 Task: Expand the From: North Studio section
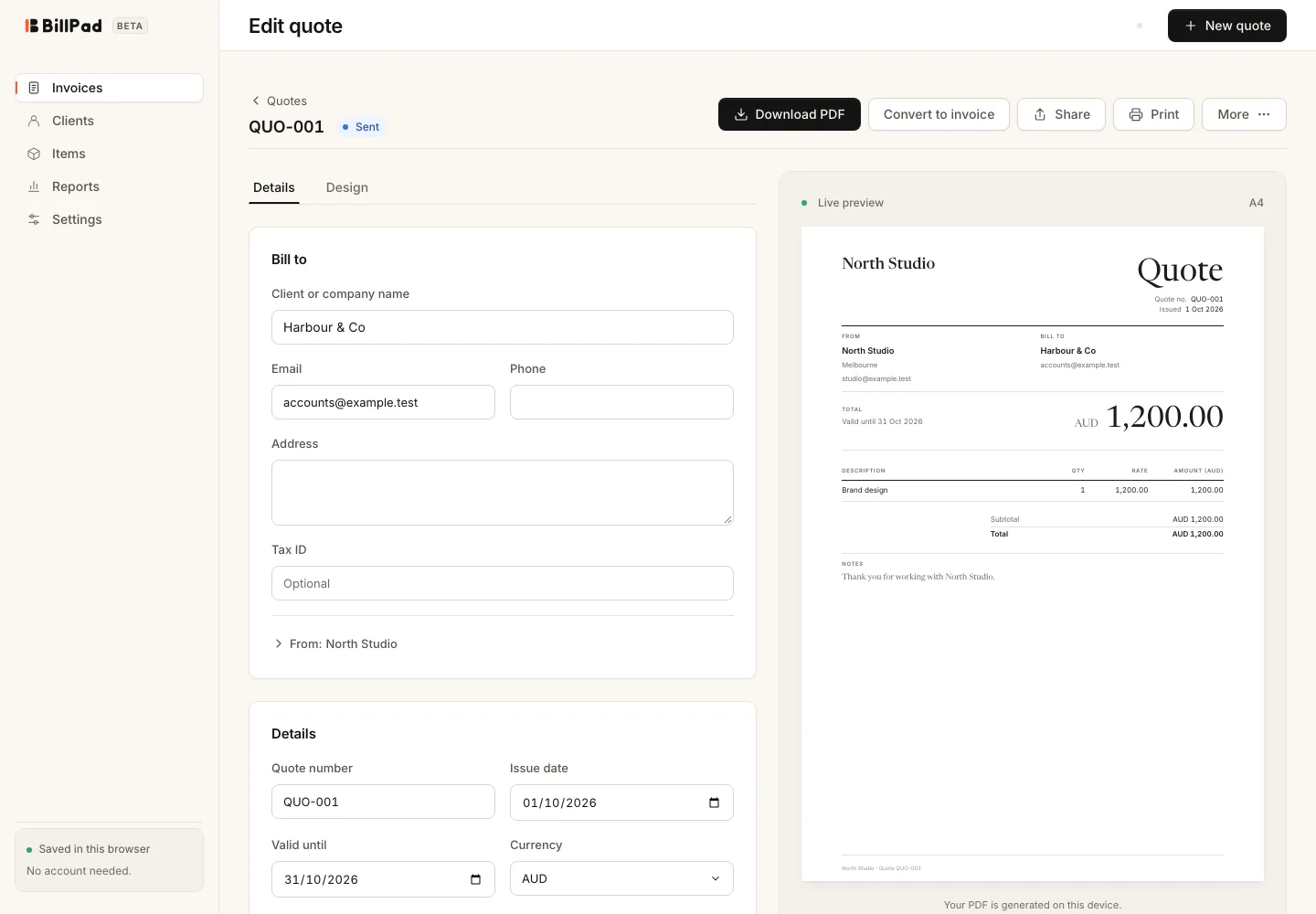pyautogui.click(x=334, y=643)
